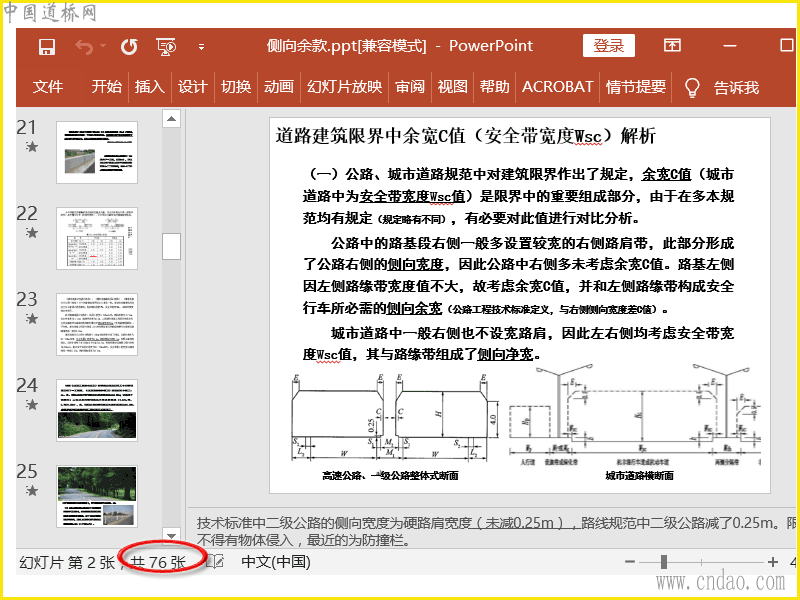Image resolution: width=800 pixels, height=600 pixels.
Task: Click the animation star under slide 23
Action: (x=32, y=319)
